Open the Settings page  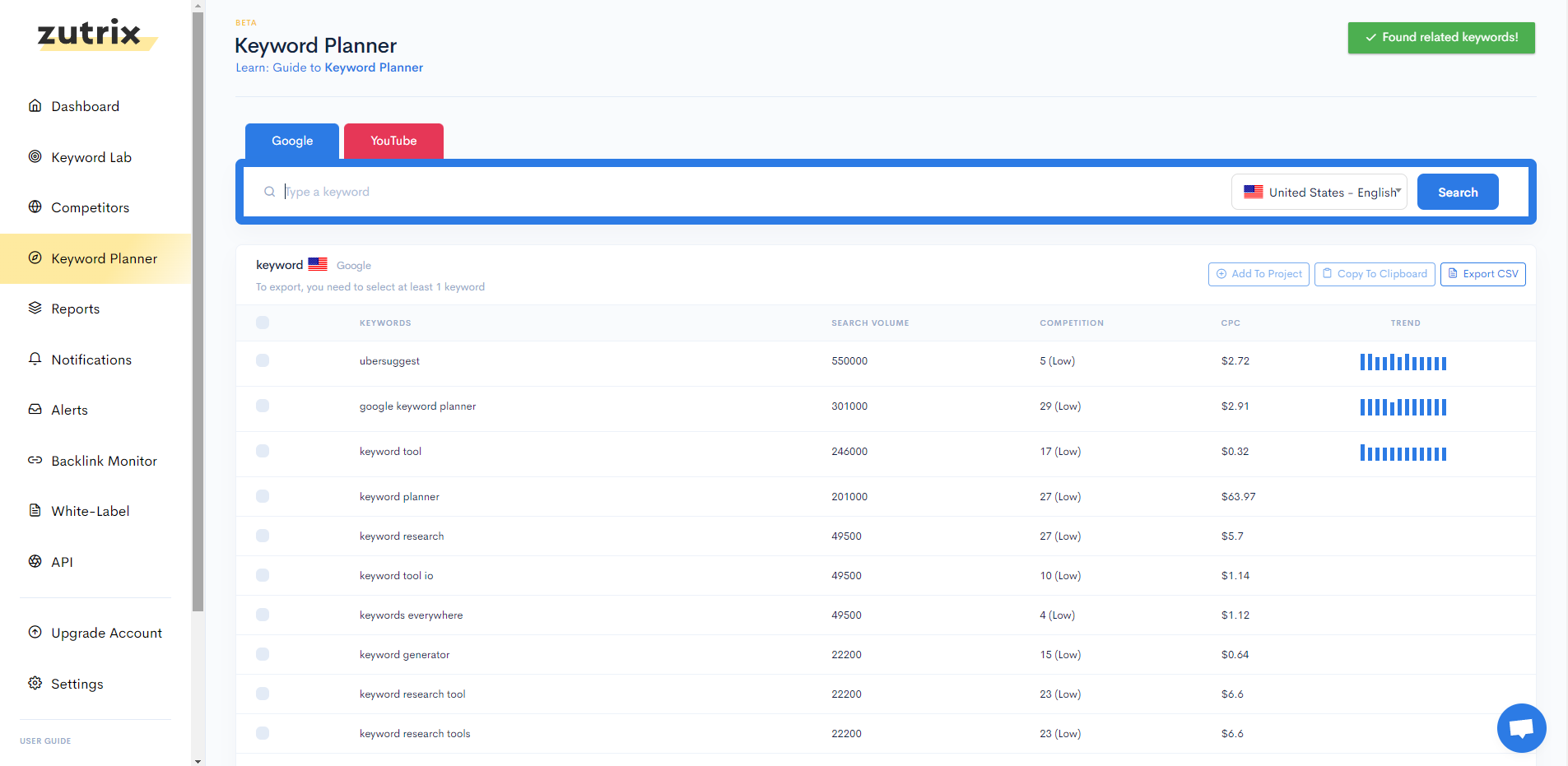(x=77, y=684)
